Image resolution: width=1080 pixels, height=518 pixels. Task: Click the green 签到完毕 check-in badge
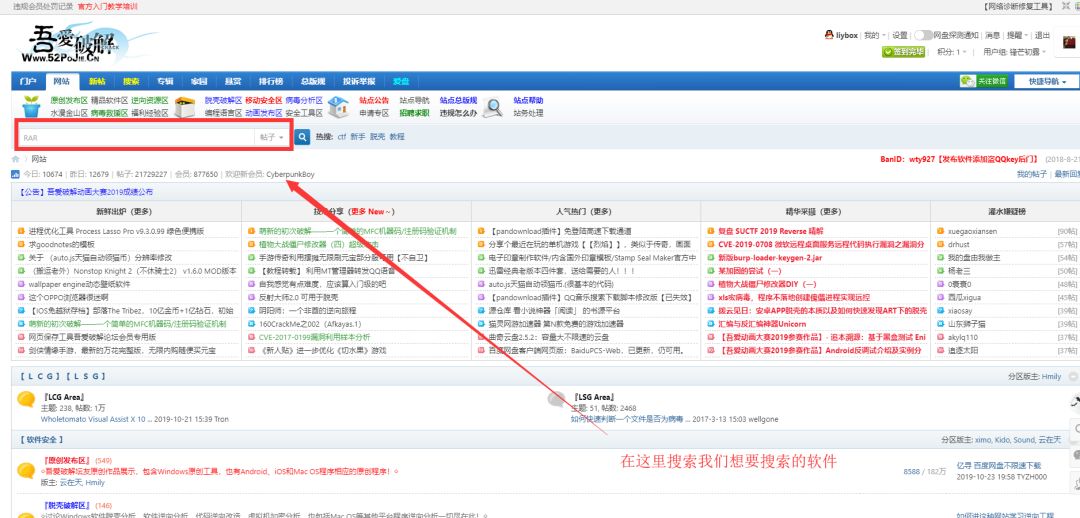[903, 52]
